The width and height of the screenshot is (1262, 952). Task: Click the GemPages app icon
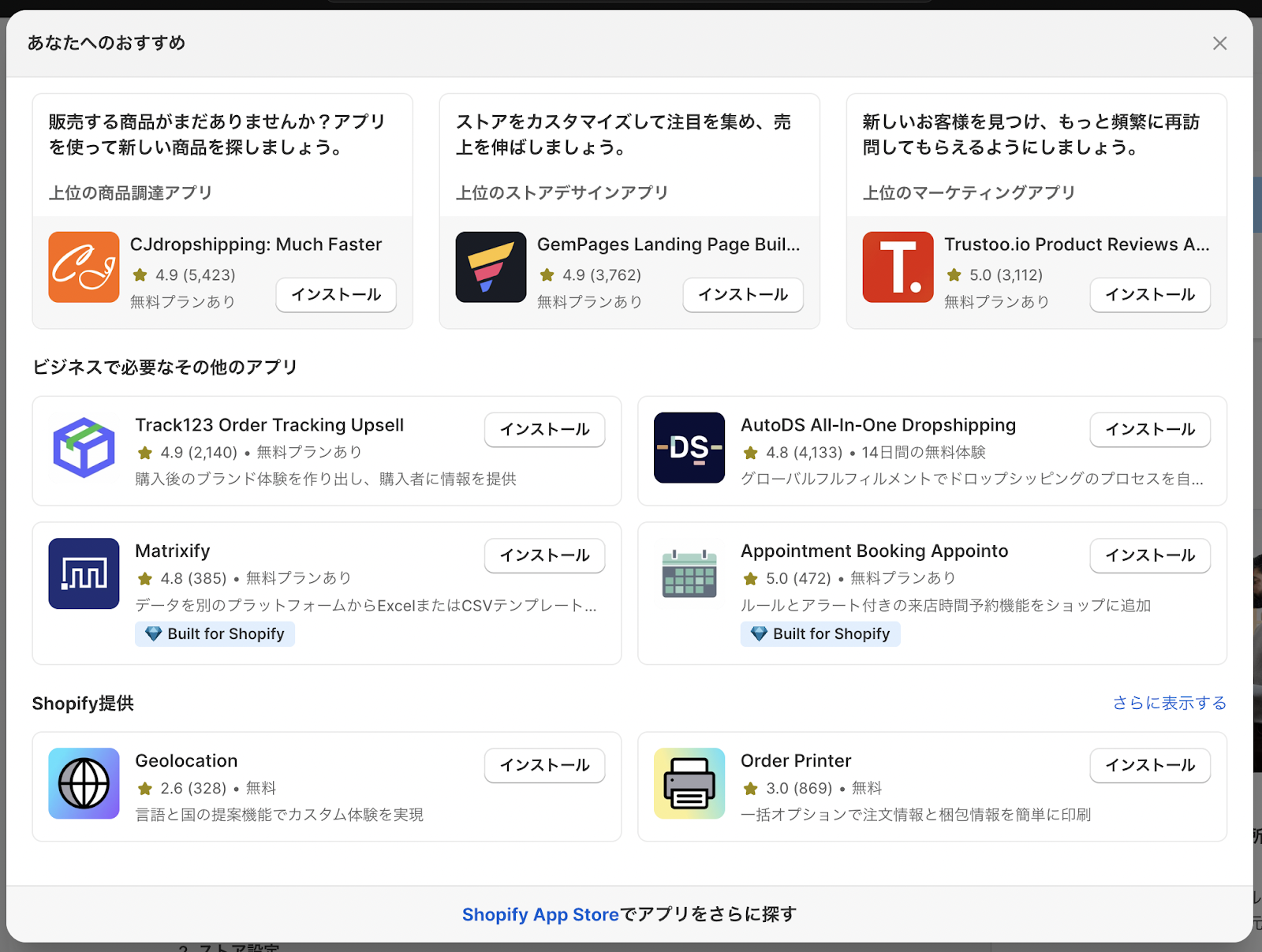[x=491, y=267]
